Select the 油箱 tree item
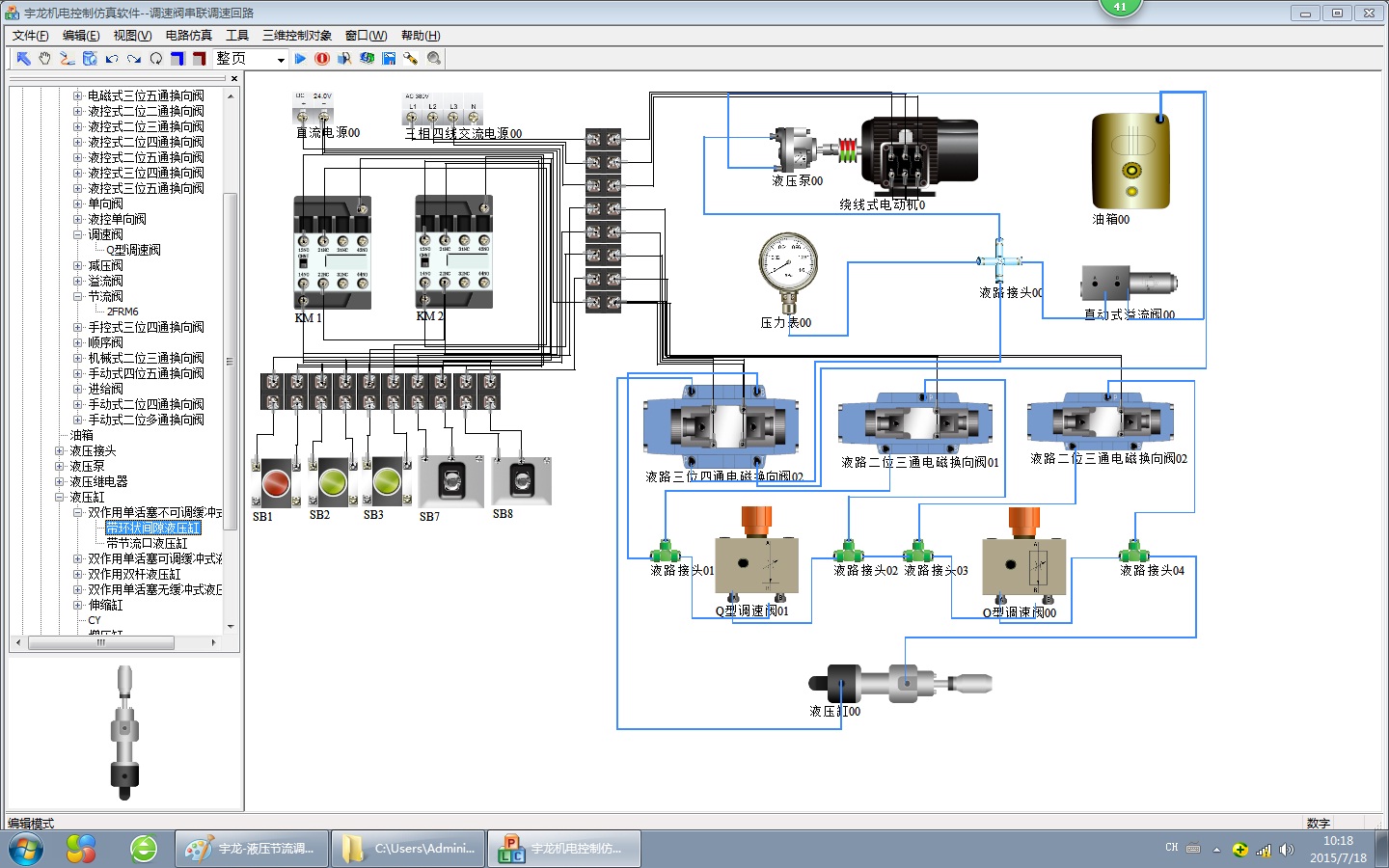 (81, 435)
